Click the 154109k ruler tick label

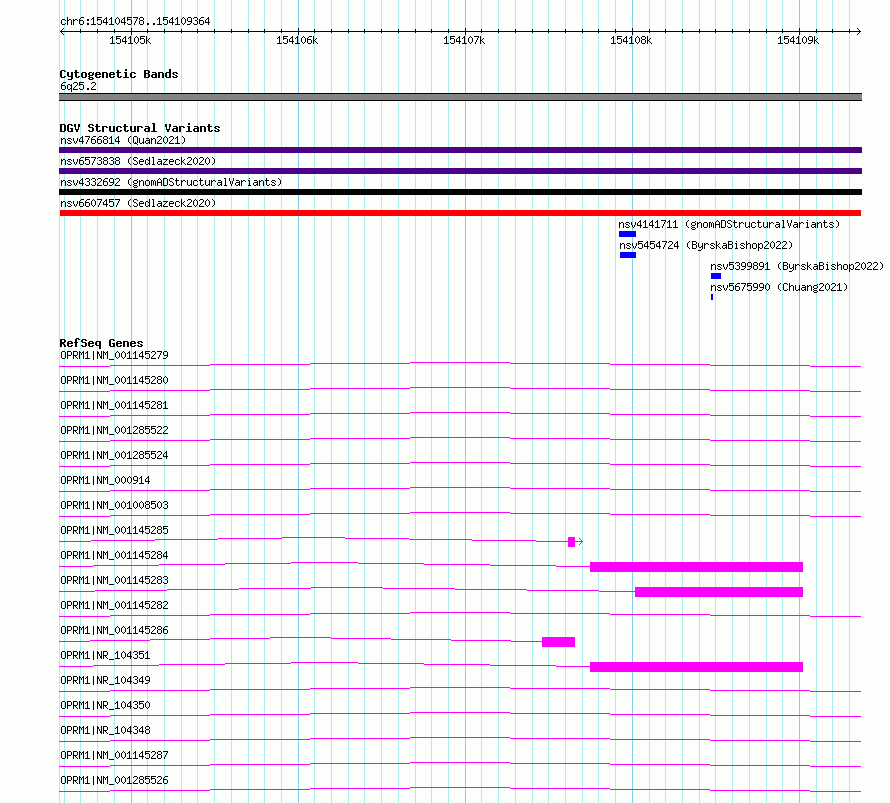pos(798,40)
